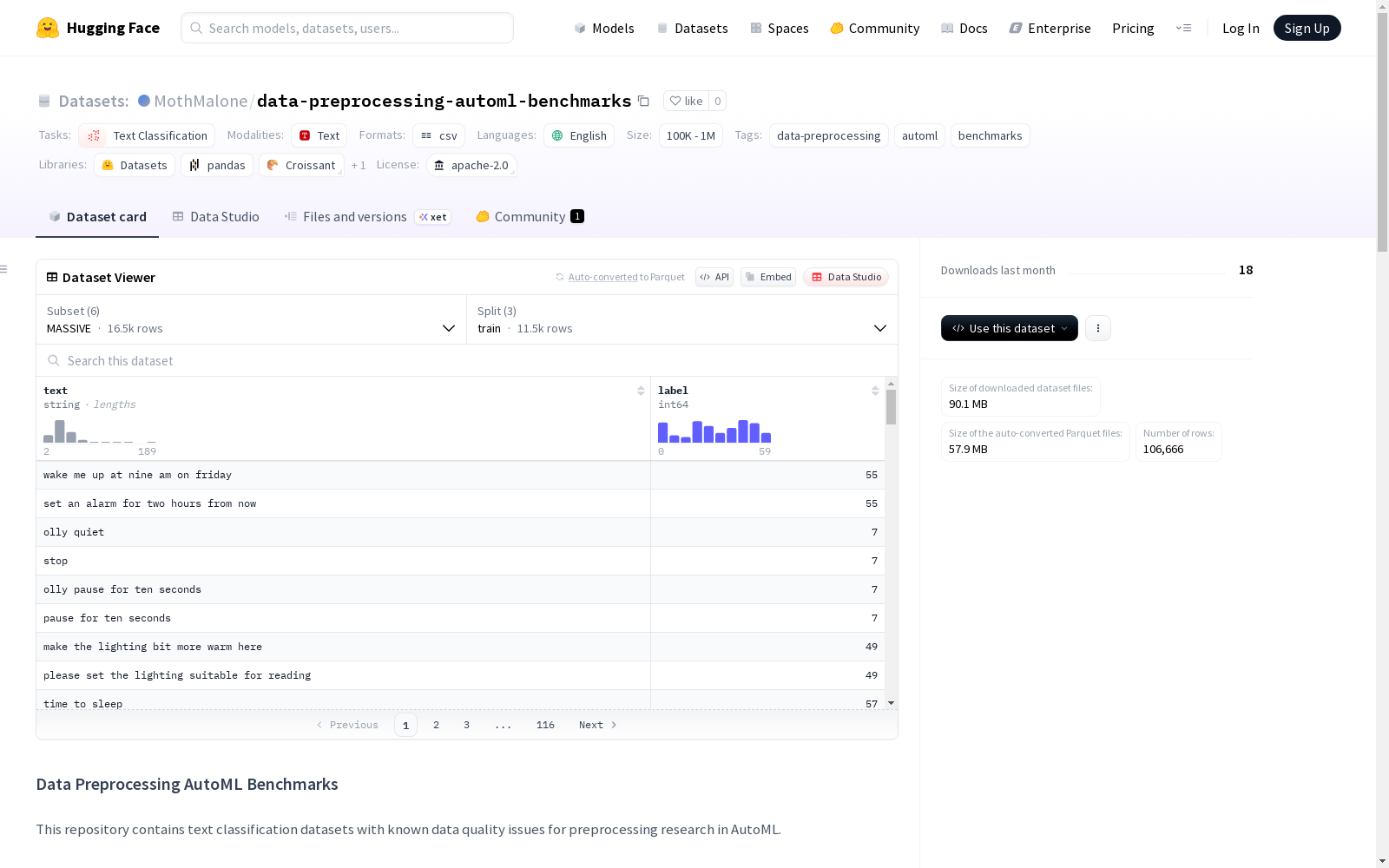Screen dimensions: 1389x868
Task: Click the Datasets stack icon beside the title
Action: (44, 102)
